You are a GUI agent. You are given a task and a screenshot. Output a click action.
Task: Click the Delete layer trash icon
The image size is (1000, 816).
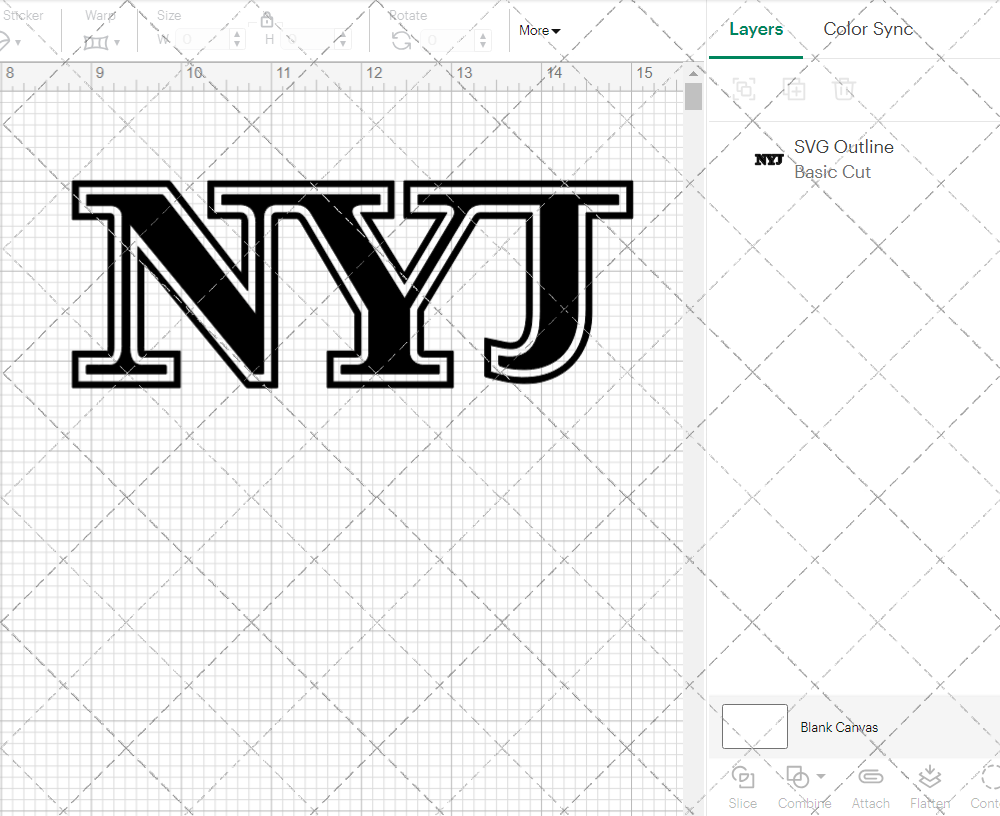[844, 89]
